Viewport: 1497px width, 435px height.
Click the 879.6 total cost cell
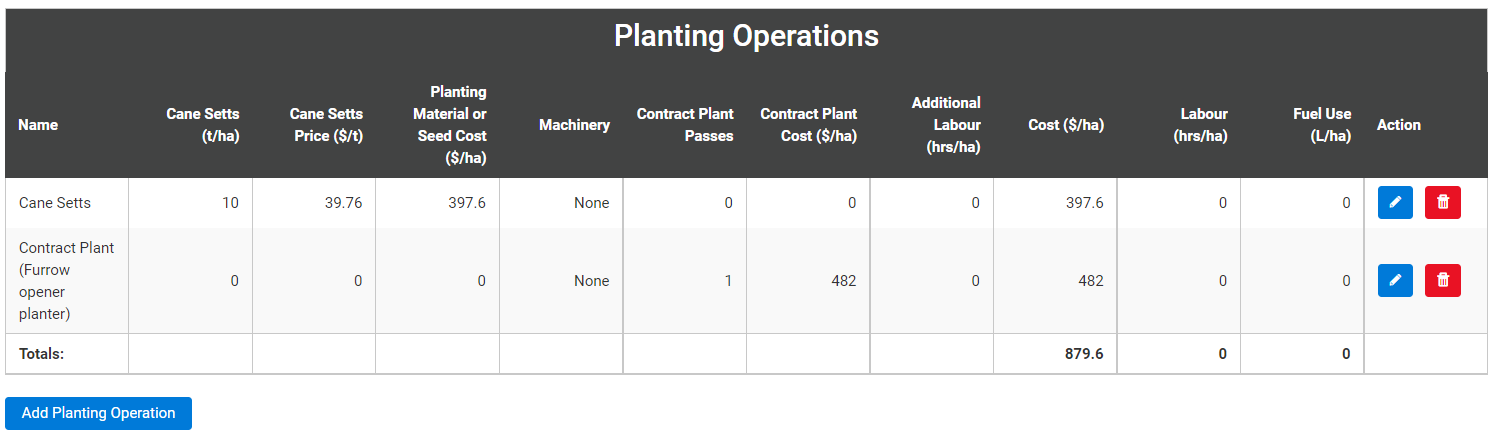1084,354
